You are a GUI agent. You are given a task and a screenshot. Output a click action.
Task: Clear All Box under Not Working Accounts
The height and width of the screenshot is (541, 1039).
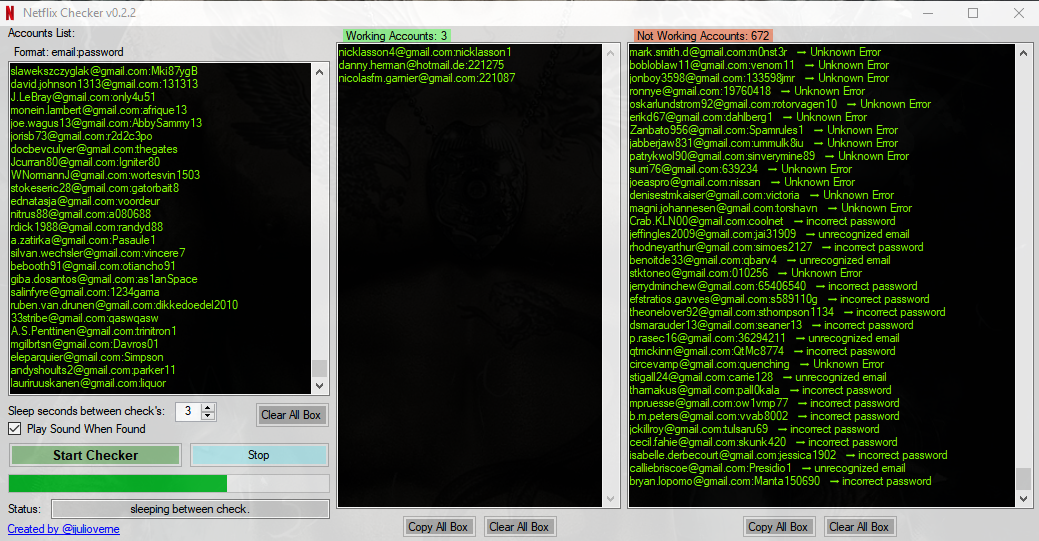[859, 527]
